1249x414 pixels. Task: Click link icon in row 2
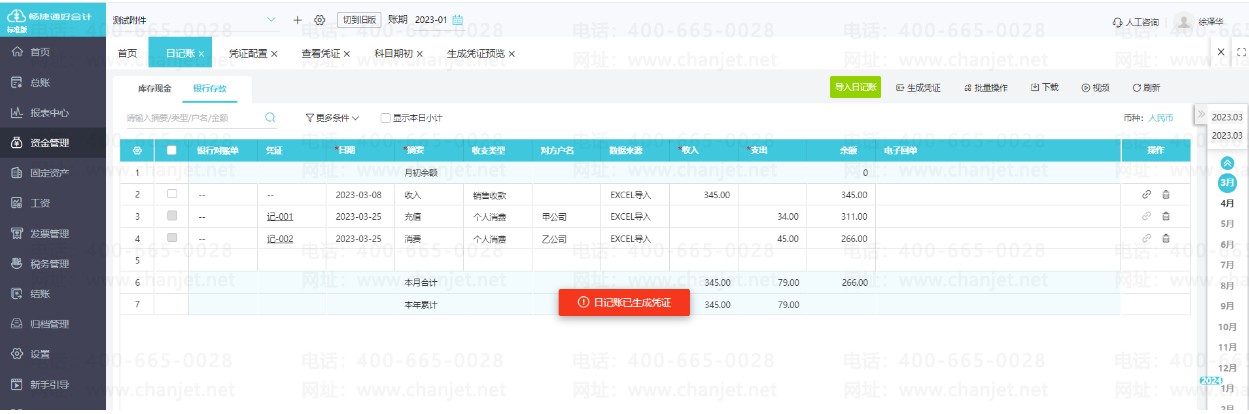[1146, 194]
